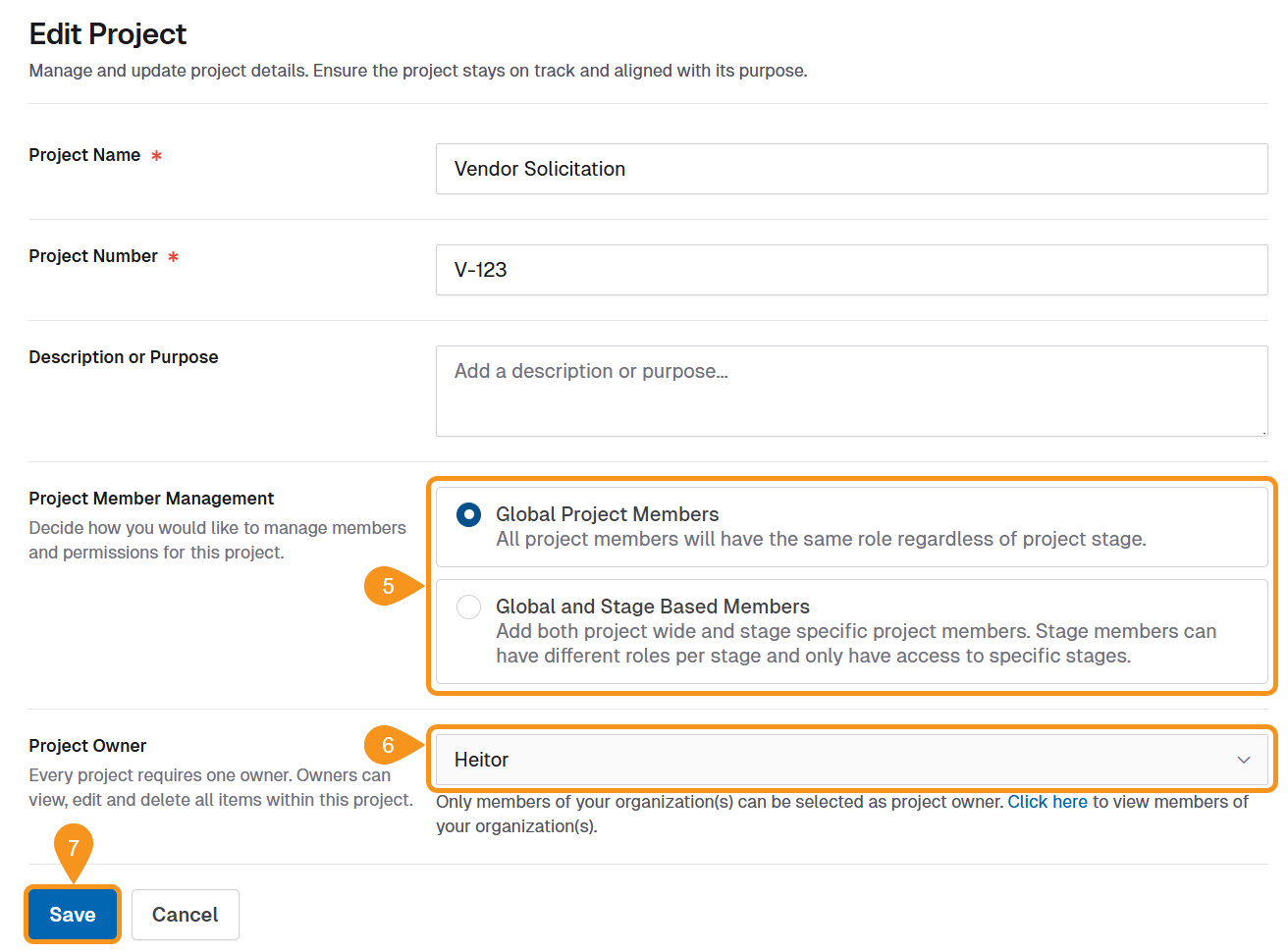1288x952 pixels.
Task: Click the Project Owner section label
Action: [x=87, y=746]
